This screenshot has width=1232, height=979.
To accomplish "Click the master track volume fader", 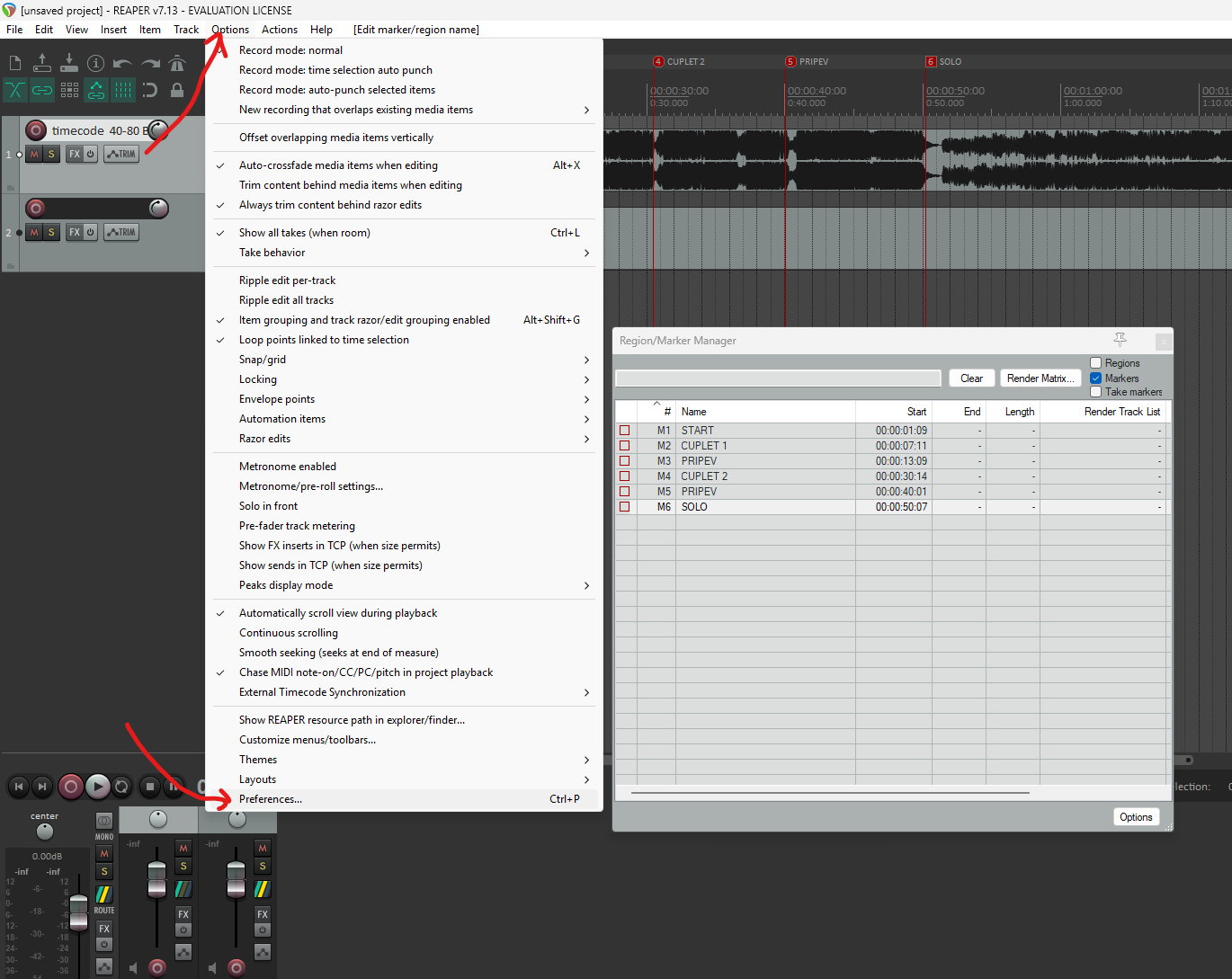I will tap(79, 911).
